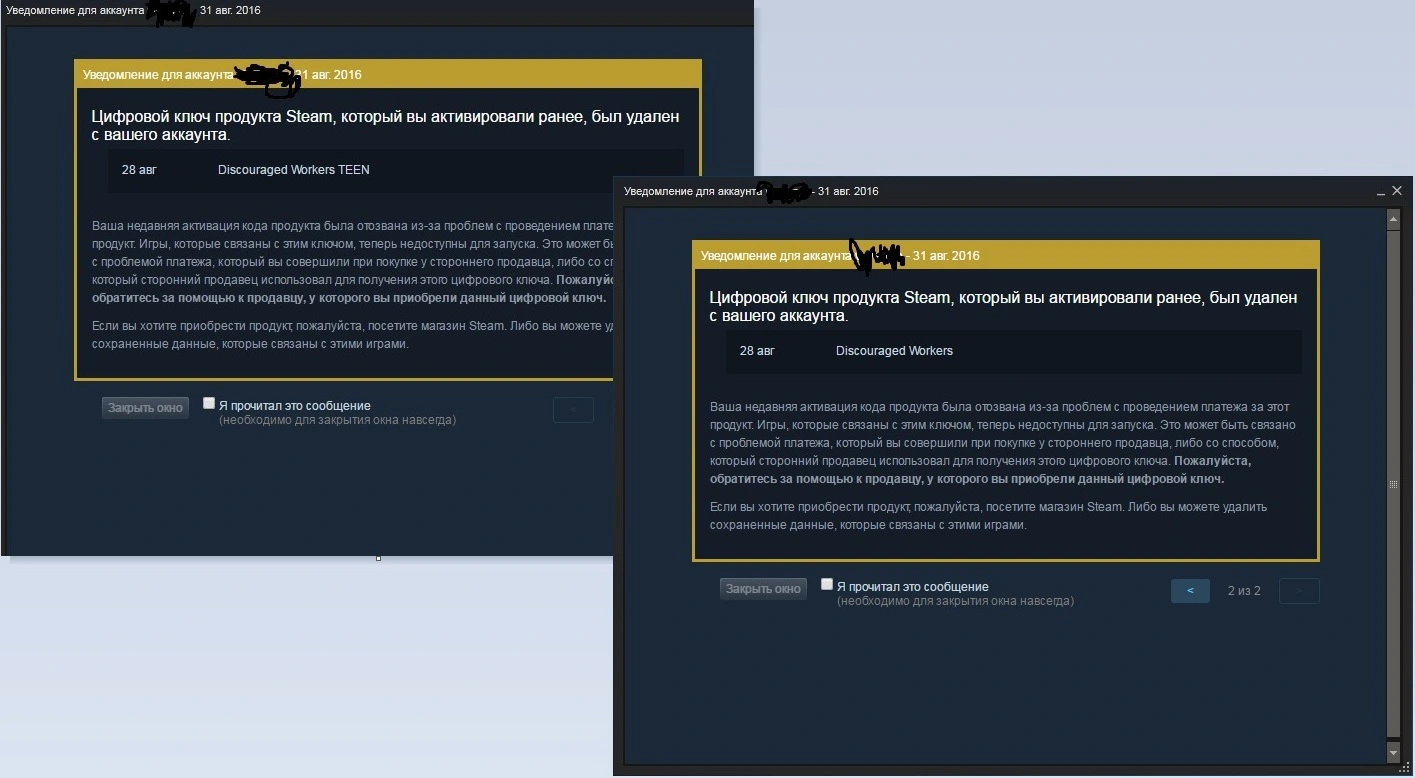Viewport: 1415px width, 778px height.
Task: Click gold header 'Уведомление для аккаунта' in front window
Action: click(x=775, y=256)
